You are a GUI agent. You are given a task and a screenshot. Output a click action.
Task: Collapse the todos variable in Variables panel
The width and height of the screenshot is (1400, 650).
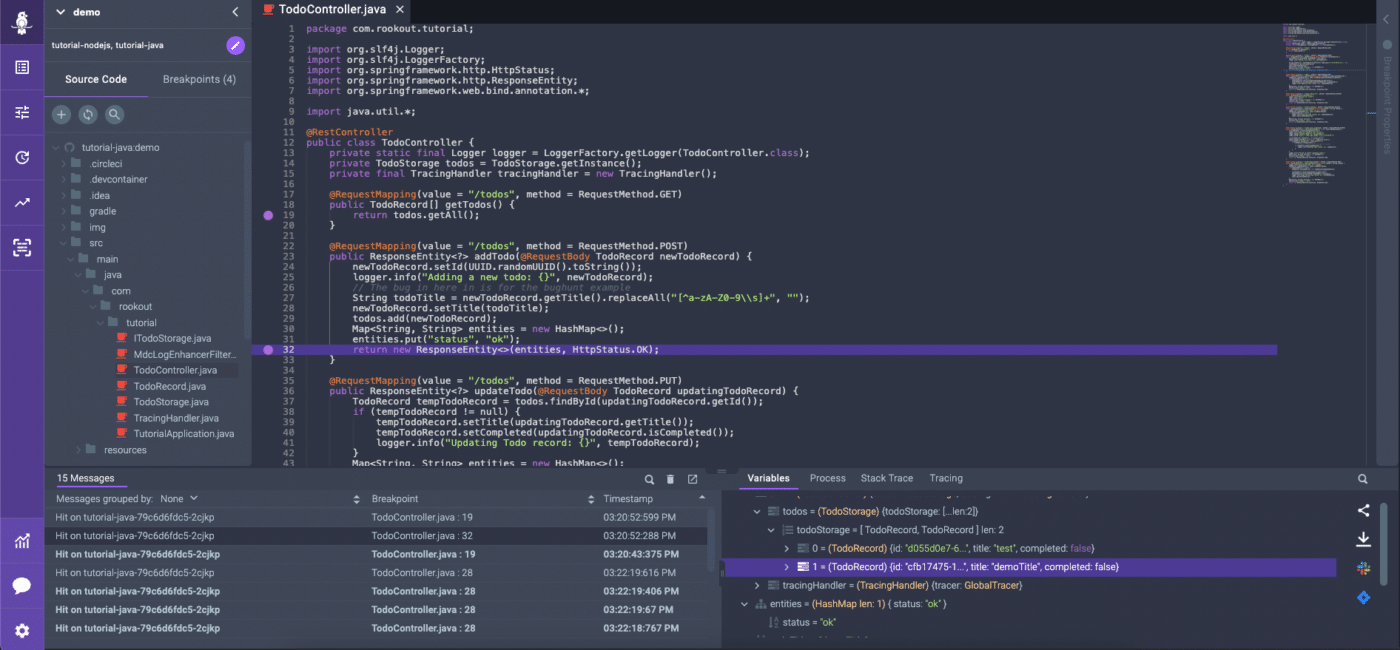[757, 510]
